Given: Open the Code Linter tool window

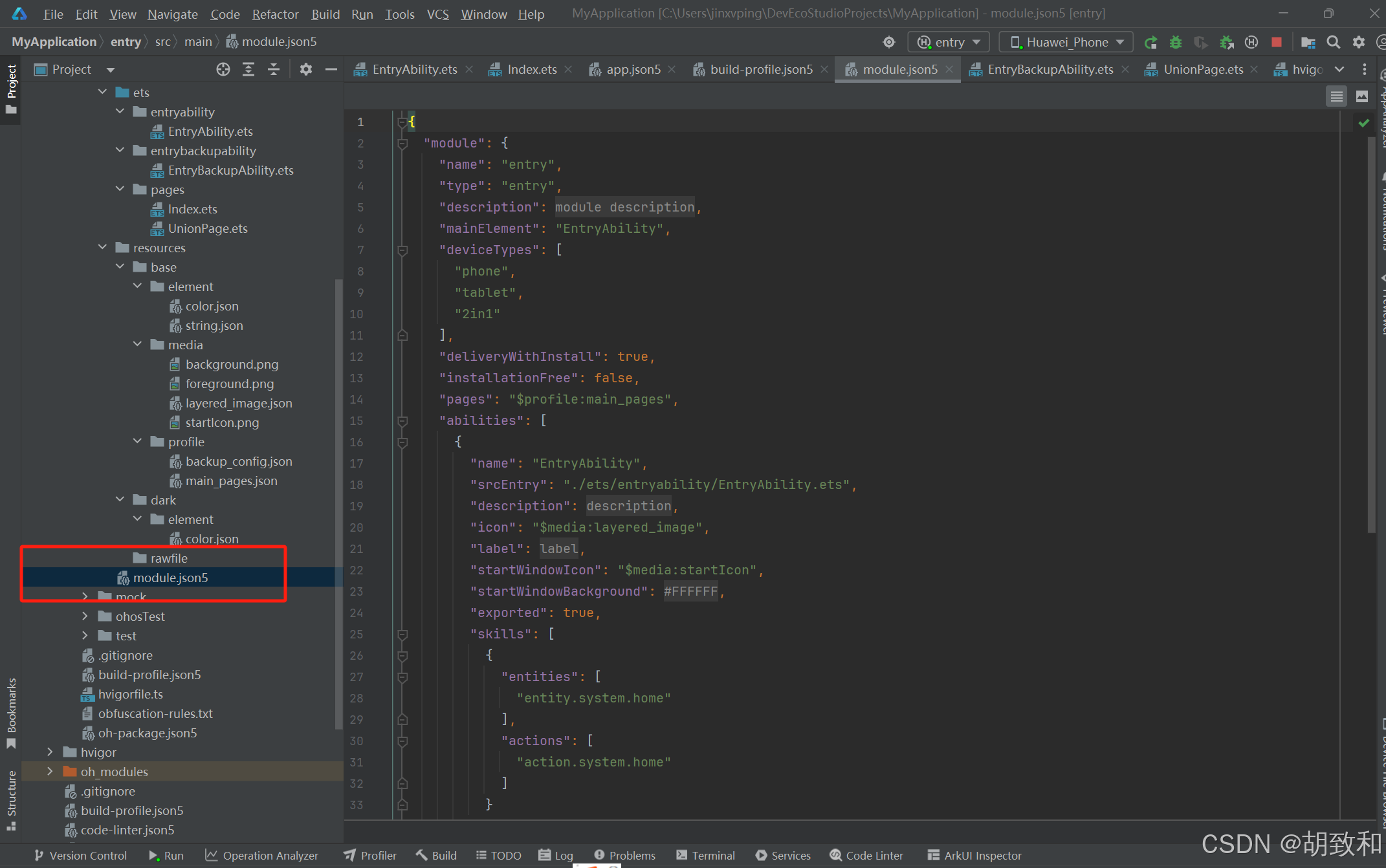Looking at the screenshot, I should (866, 855).
